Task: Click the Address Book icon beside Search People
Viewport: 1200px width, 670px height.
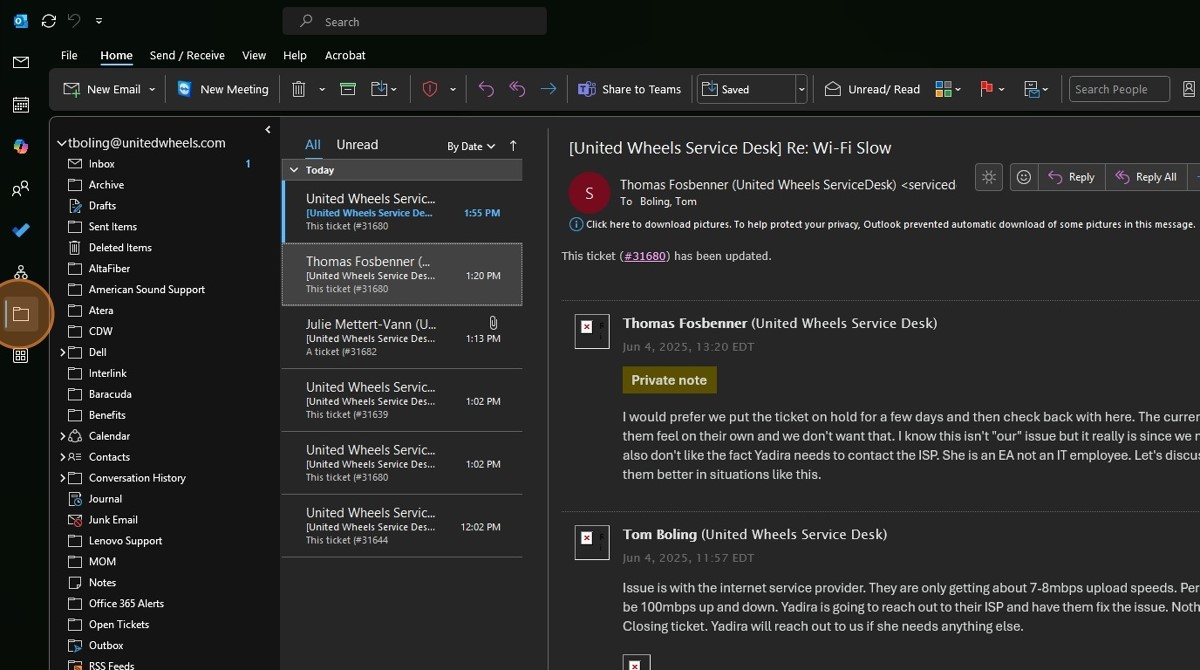Action: [x=1189, y=89]
